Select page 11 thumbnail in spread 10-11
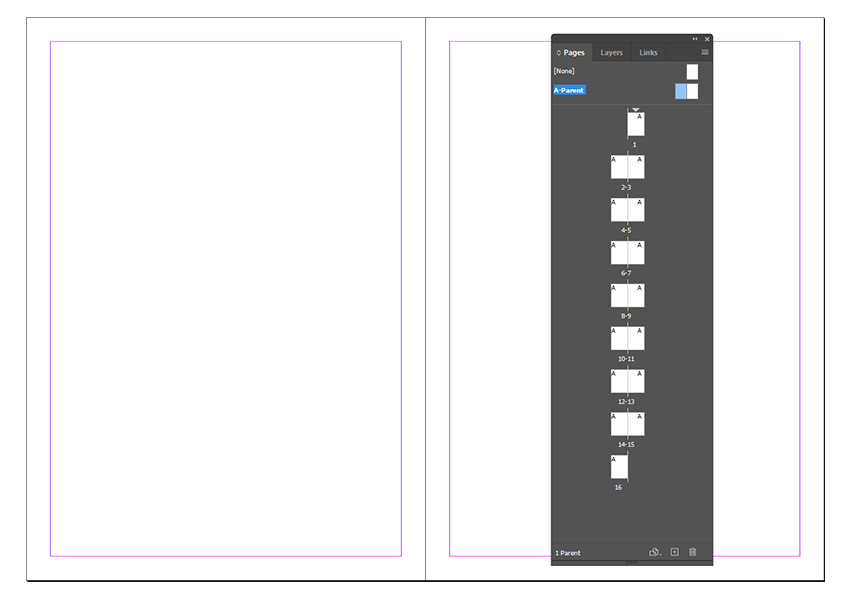 click(636, 338)
